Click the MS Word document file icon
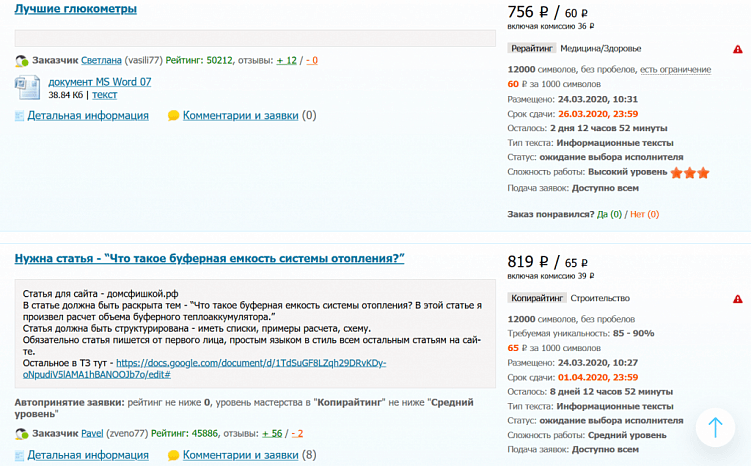751x466 pixels. tap(27, 88)
